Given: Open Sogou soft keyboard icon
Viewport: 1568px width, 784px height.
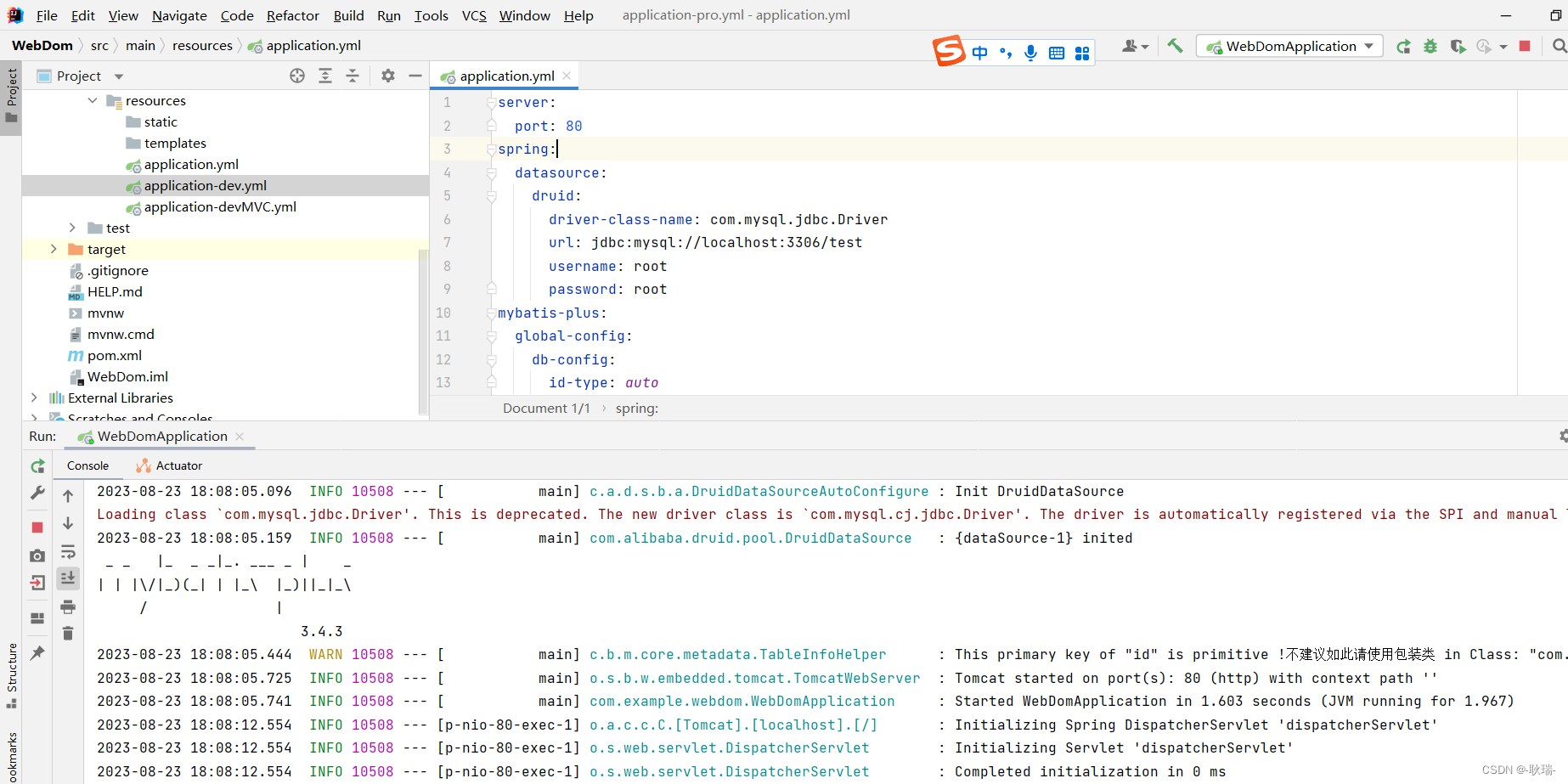Looking at the screenshot, I should click(x=1057, y=53).
